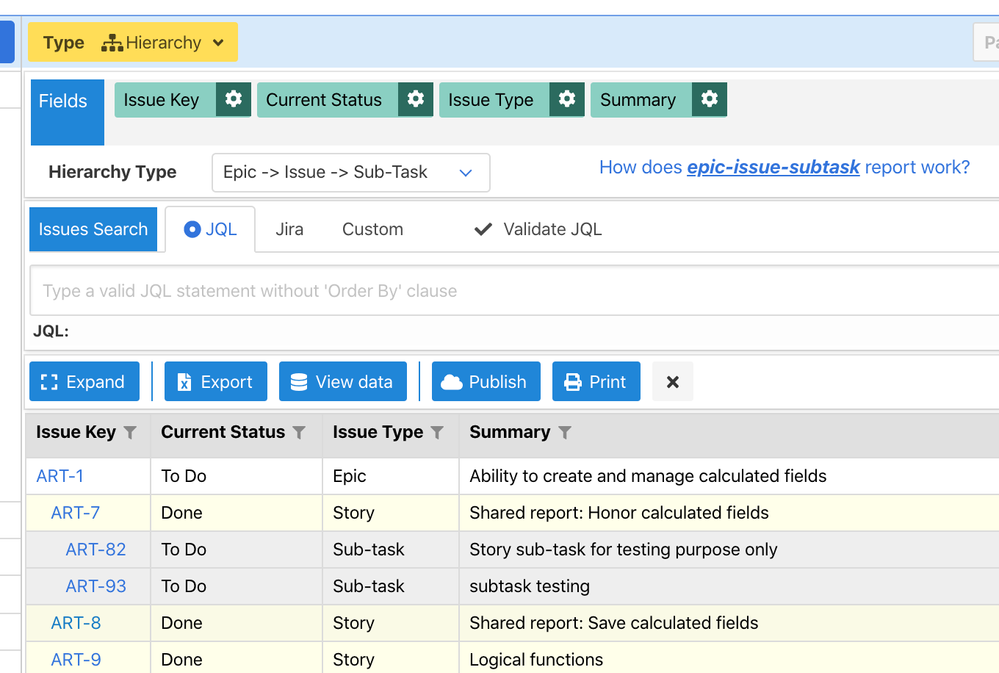Viewport: 999px width, 673px height.
Task: Click Validate JQL
Action: tap(538, 229)
